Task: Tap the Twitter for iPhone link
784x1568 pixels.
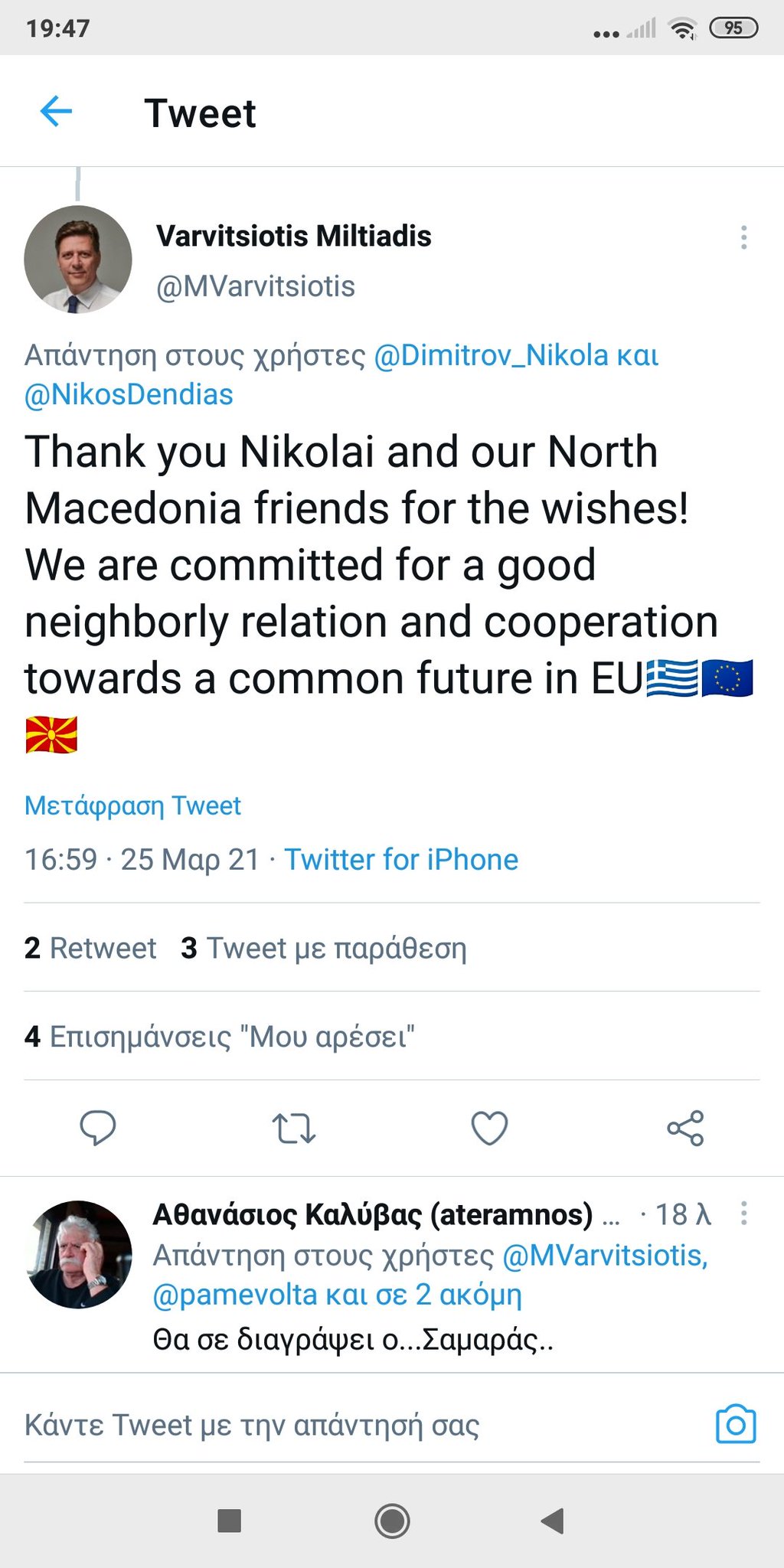Action: tap(401, 860)
